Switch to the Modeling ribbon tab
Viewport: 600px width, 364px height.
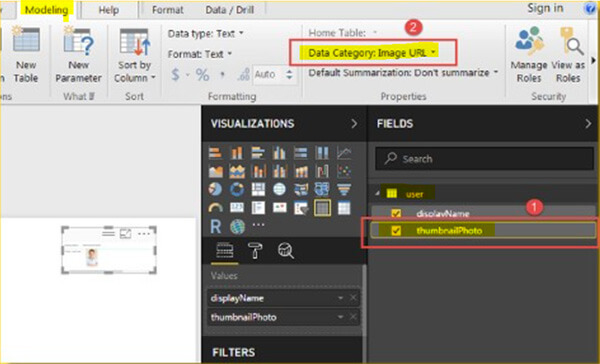tap(46, 10)
